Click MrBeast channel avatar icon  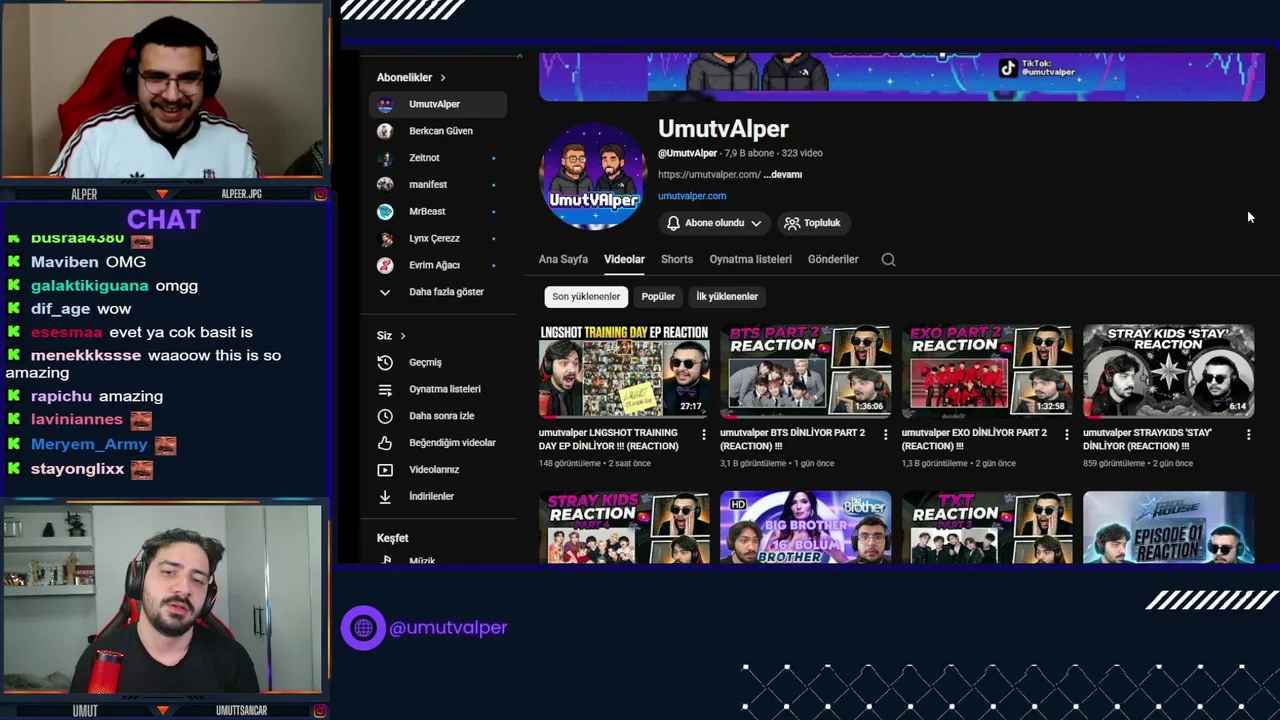coord(385,212)
